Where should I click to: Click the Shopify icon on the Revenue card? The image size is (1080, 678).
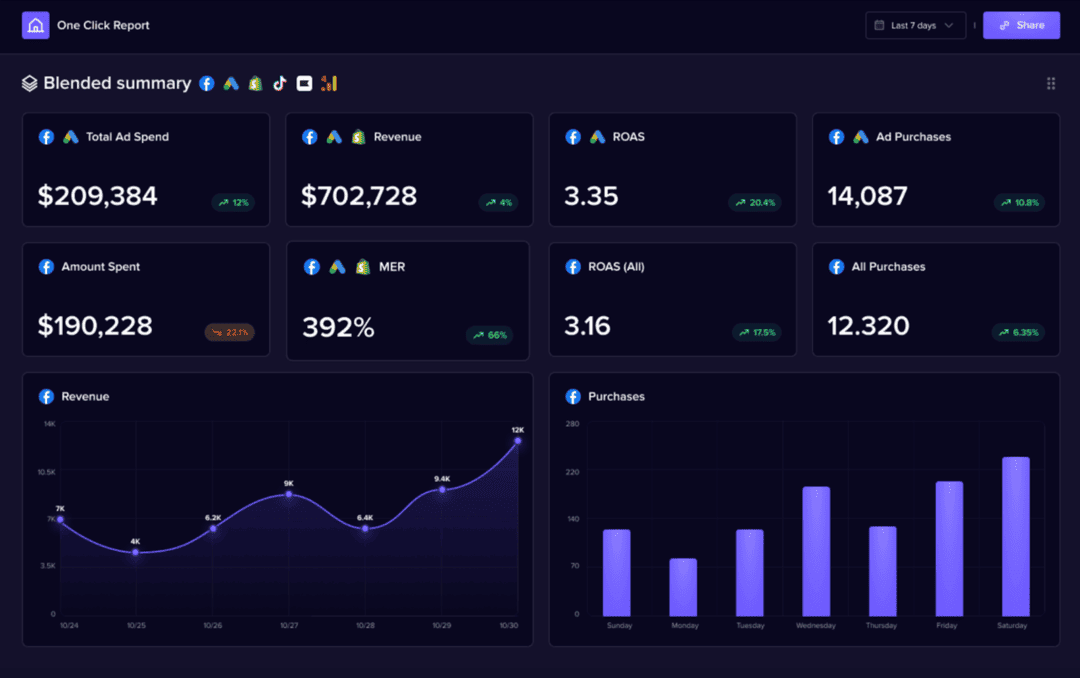click(358, 137)
